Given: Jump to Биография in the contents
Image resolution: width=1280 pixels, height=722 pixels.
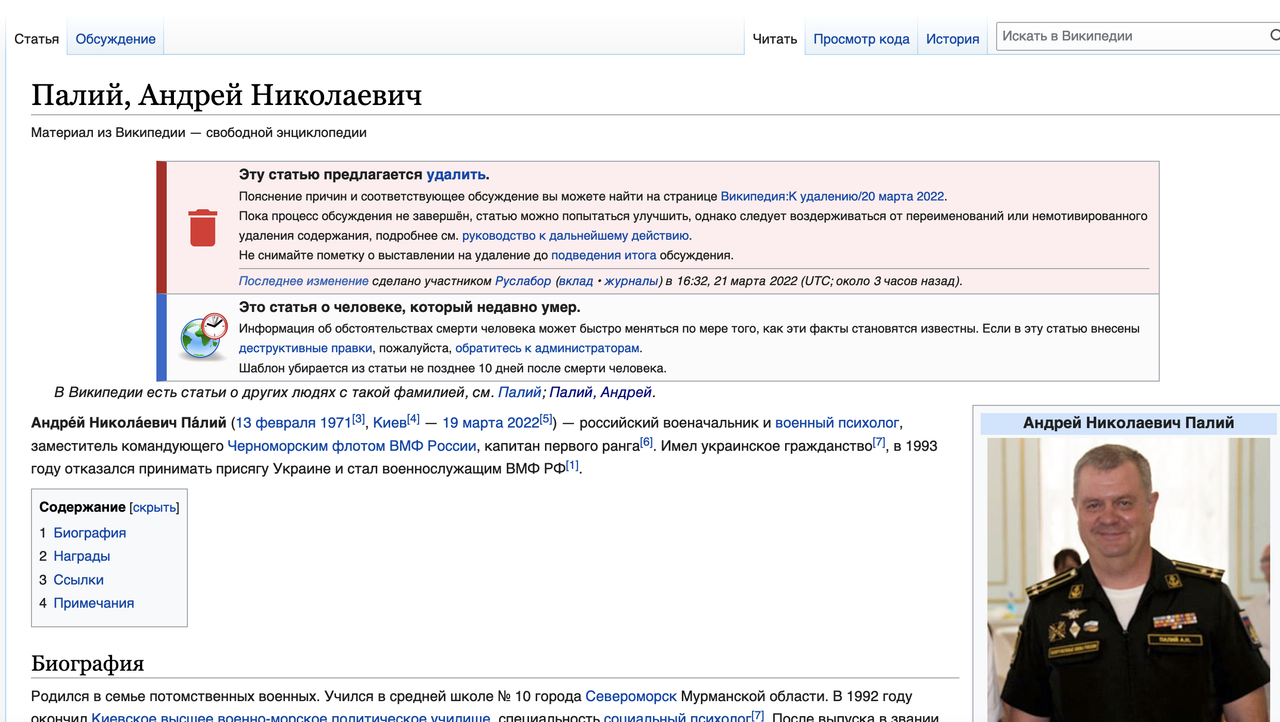Looking at the screenshot, I should (89, 533).
